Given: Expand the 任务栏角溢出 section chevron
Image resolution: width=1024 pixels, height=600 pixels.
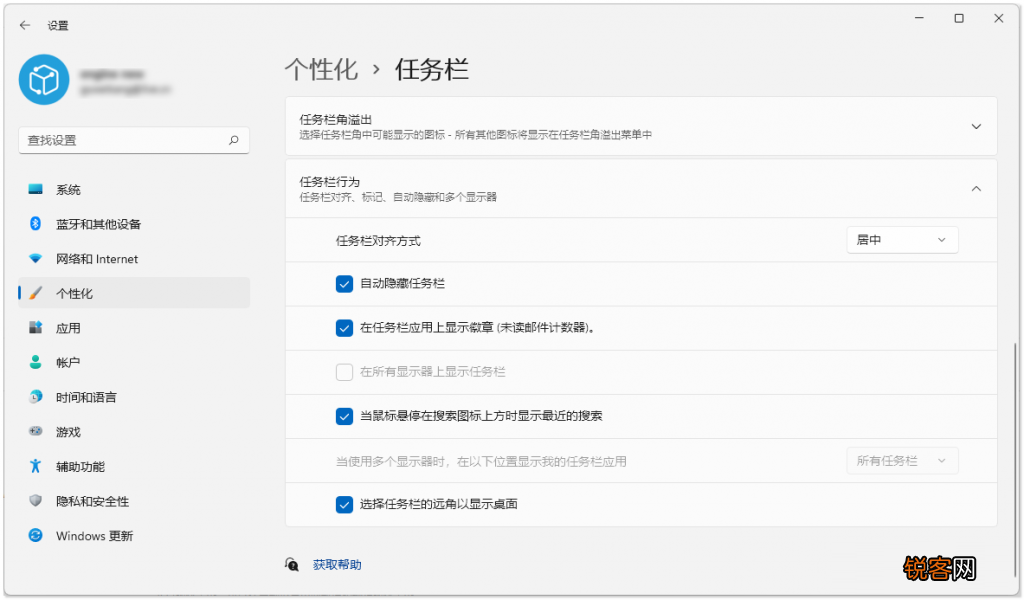Looking at the screenshot, I should click(x=976, y=127).
